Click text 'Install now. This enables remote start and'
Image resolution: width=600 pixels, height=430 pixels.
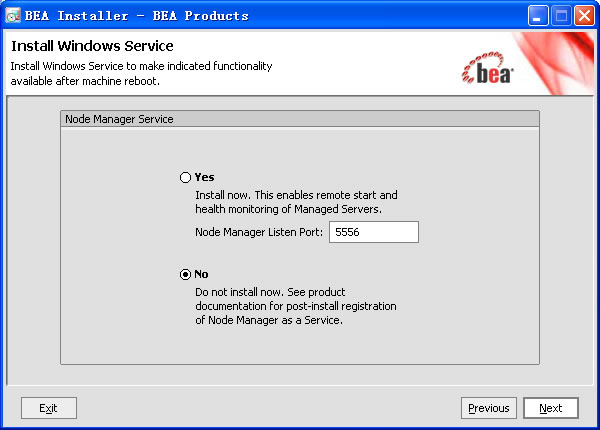(296, 195)
